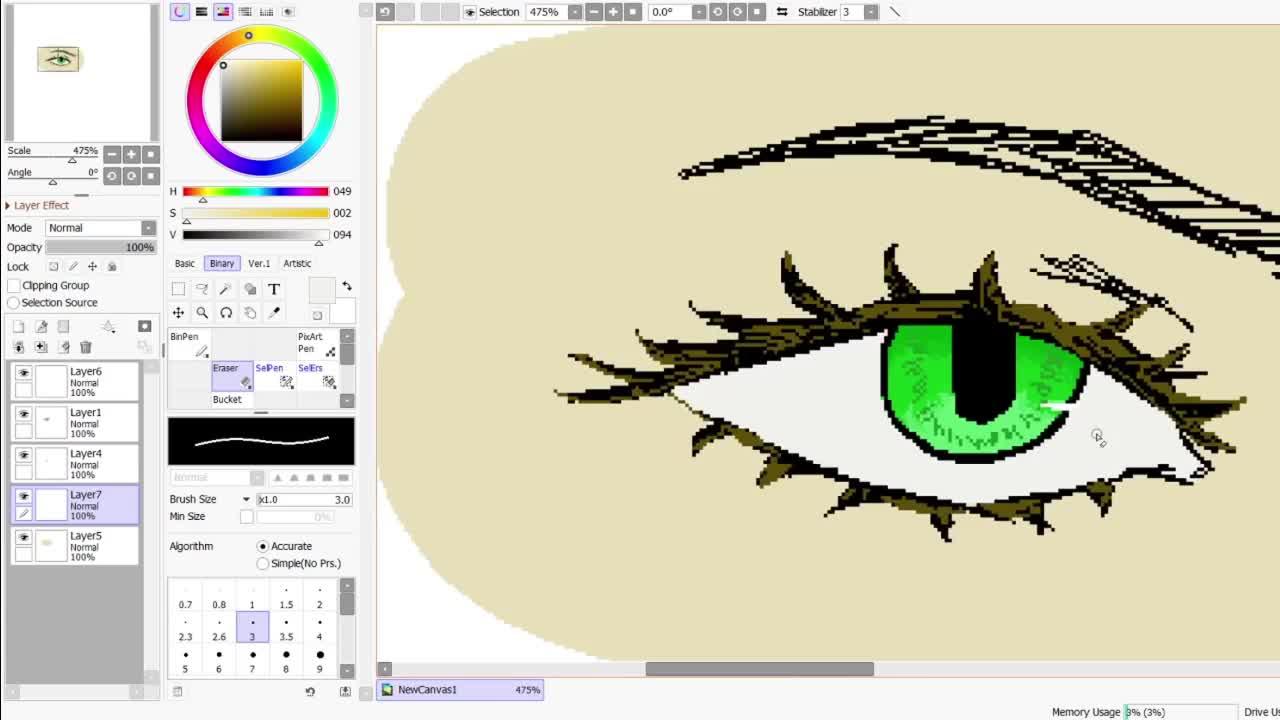Select the Text tool
Screen dimensions: 1280x720
click(x=274, y=290)
